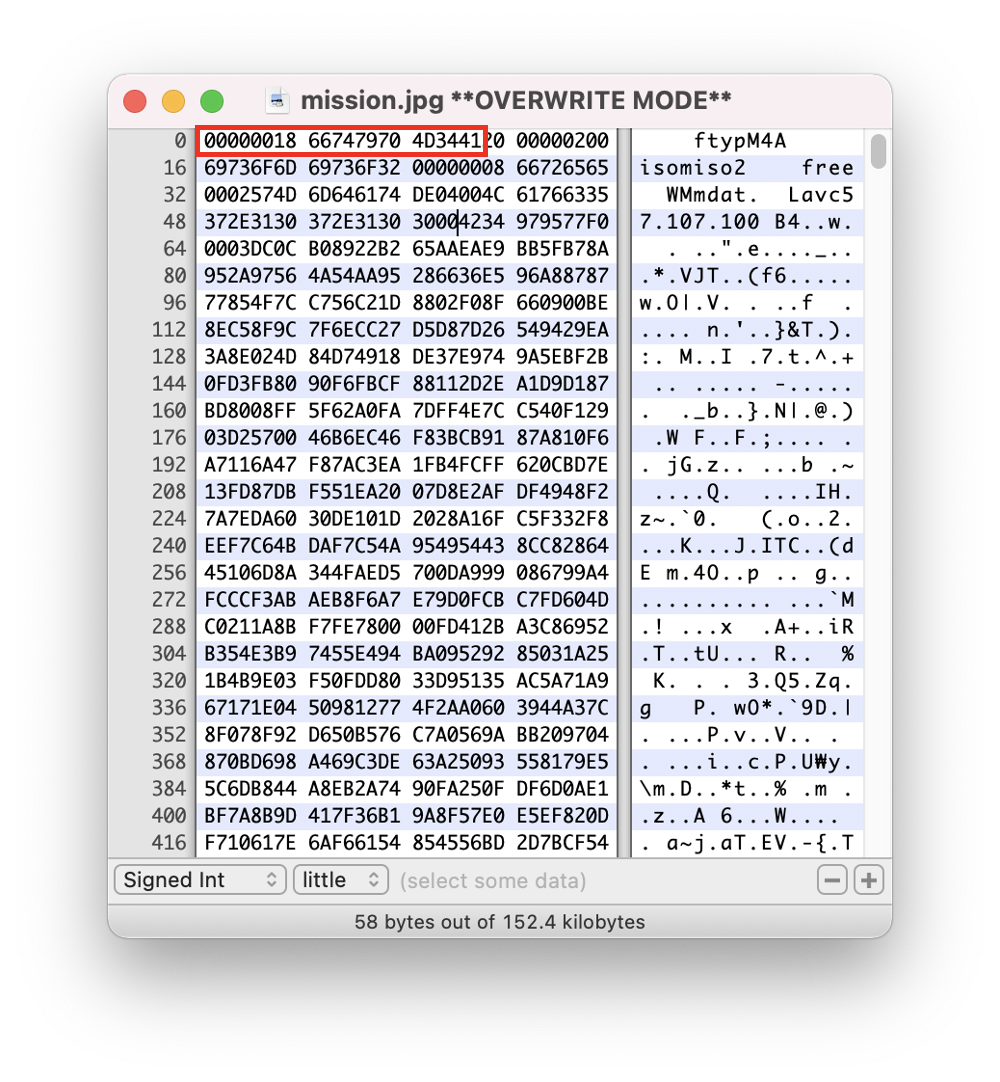Viewport: 1000px width, 1082px height.
Task: Click hex value 558179E5 in row 368
Action: (562, 761)
